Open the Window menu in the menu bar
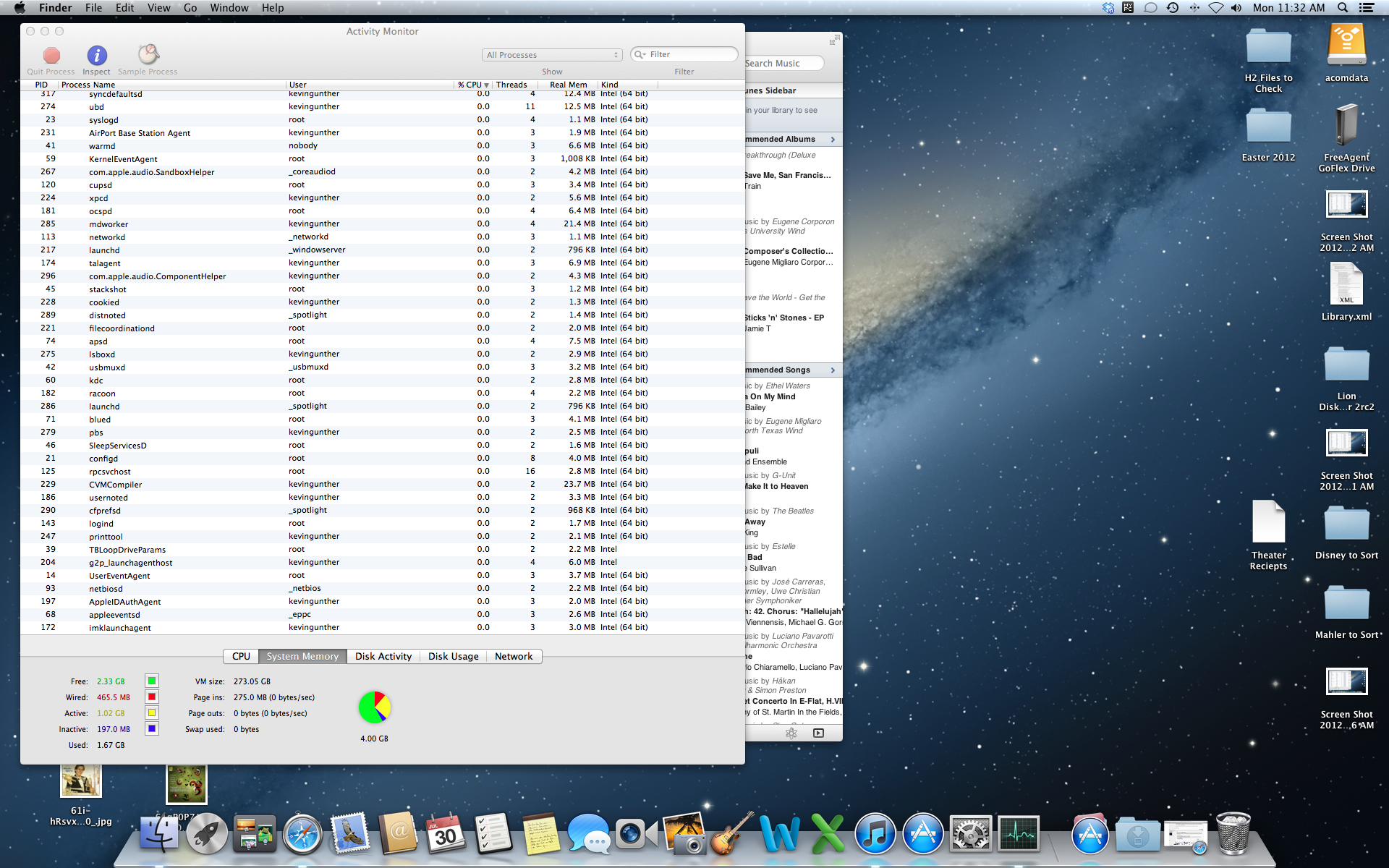The height and width of the screenshot is (868, 1389). pyautogui.click(x=229, y=8)
